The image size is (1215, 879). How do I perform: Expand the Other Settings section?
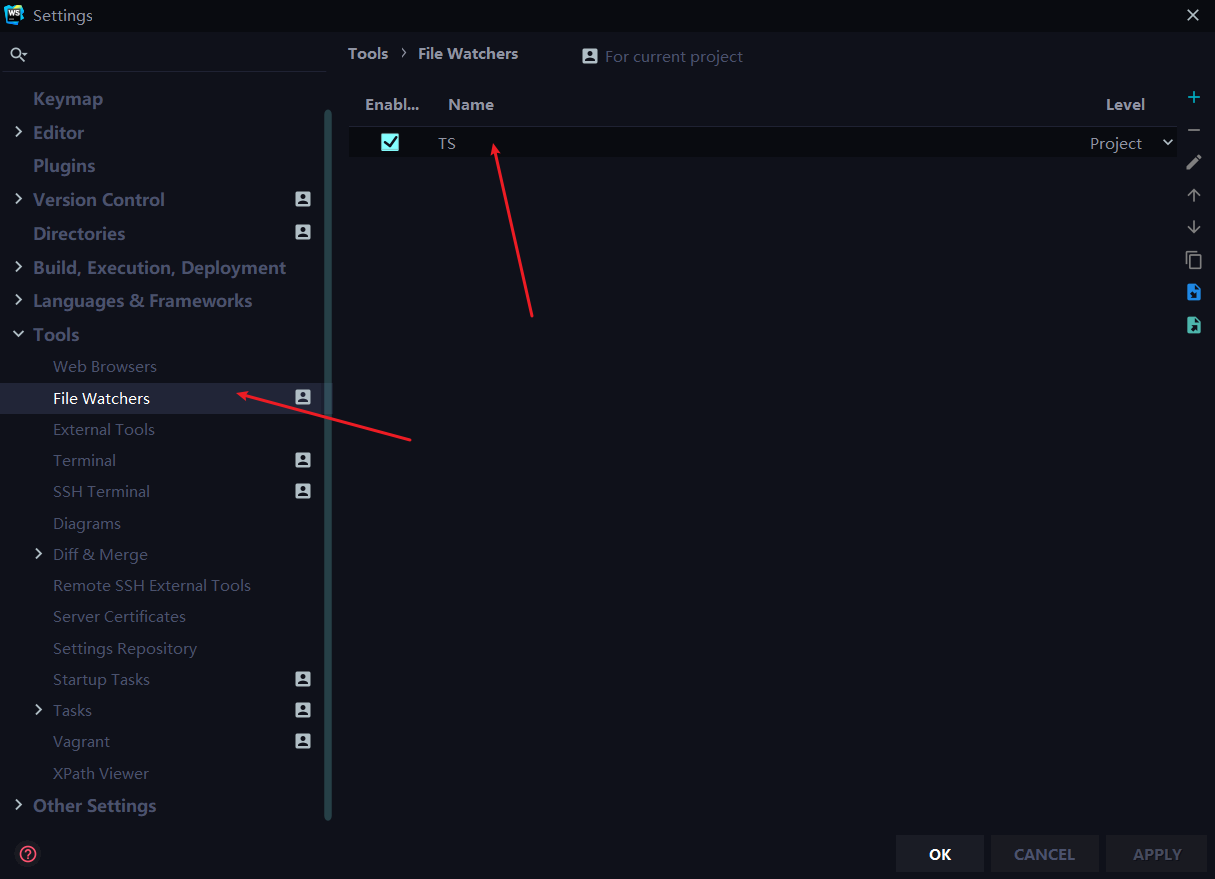pyautogui.click(x=18, y=805)
